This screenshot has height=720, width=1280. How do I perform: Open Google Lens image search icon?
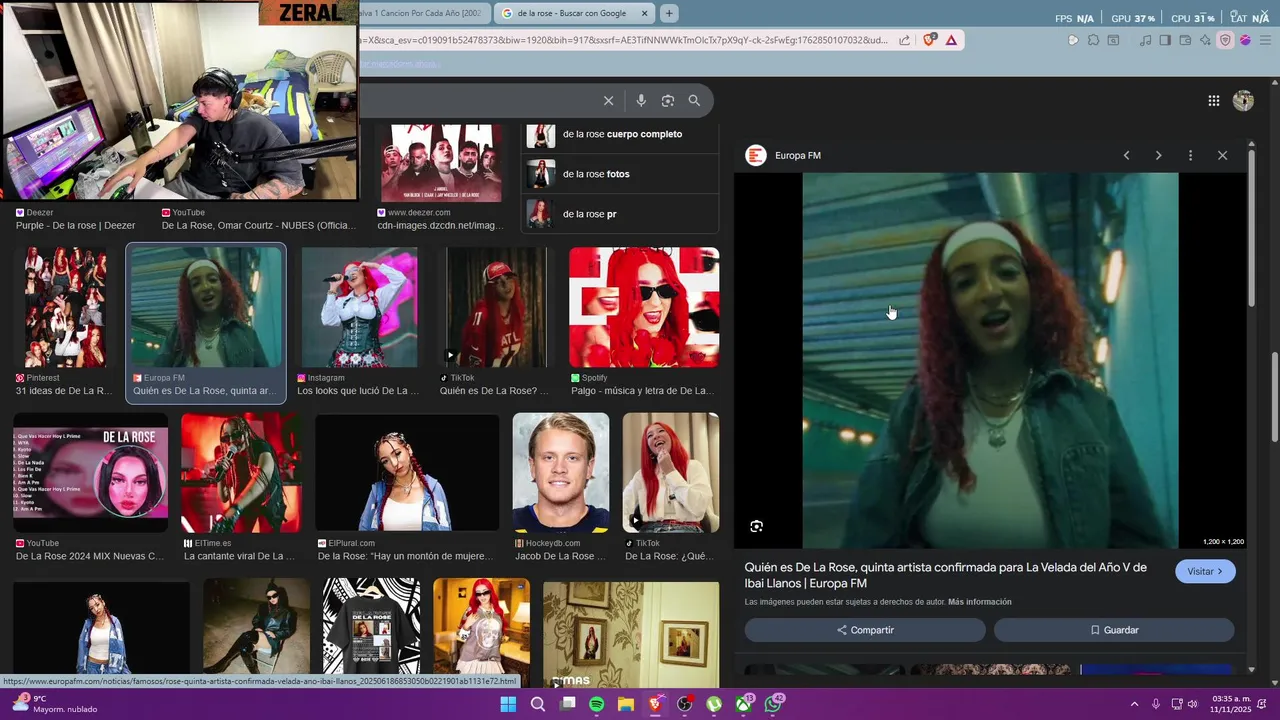[x=668, y=101]
